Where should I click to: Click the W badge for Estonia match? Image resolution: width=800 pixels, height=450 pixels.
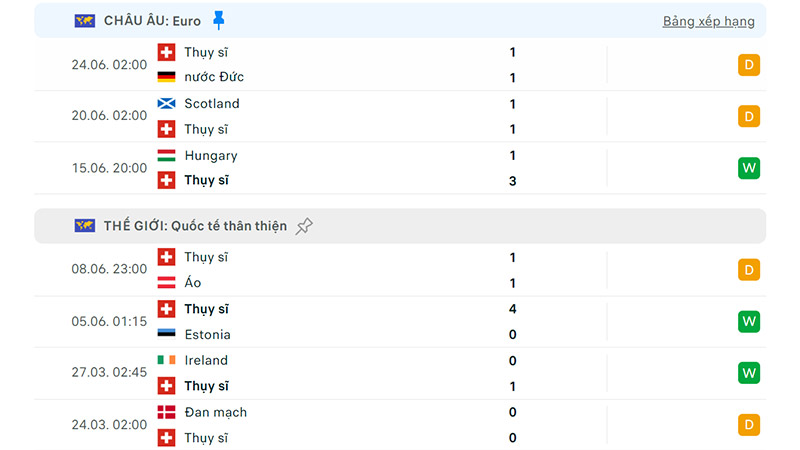(748, 321)
